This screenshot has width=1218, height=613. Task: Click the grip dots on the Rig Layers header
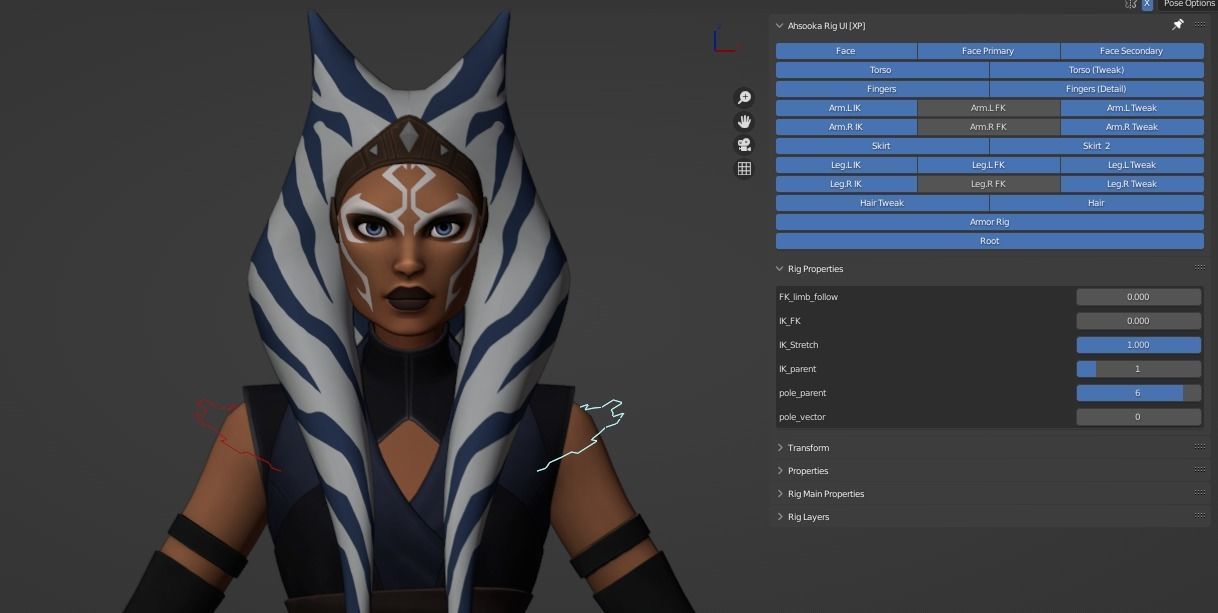tap(1199, 516)
